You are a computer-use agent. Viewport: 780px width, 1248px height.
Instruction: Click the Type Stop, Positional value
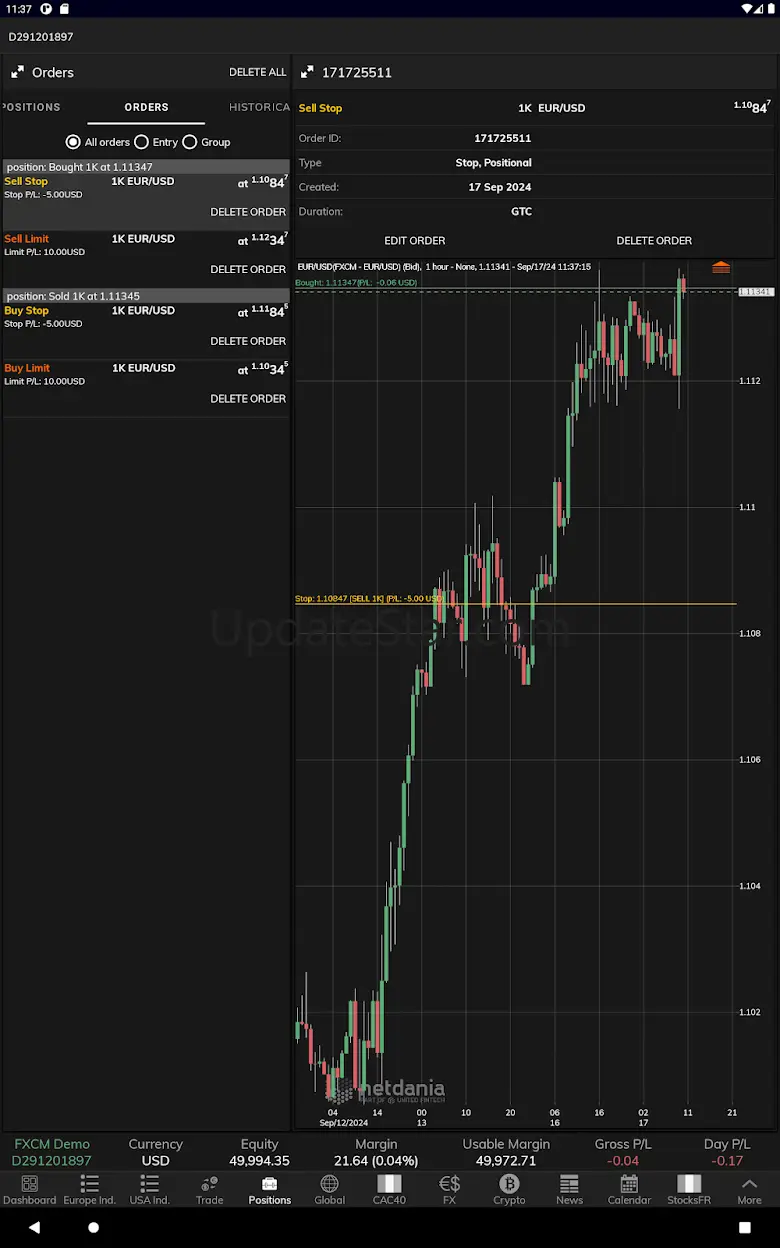493,162
